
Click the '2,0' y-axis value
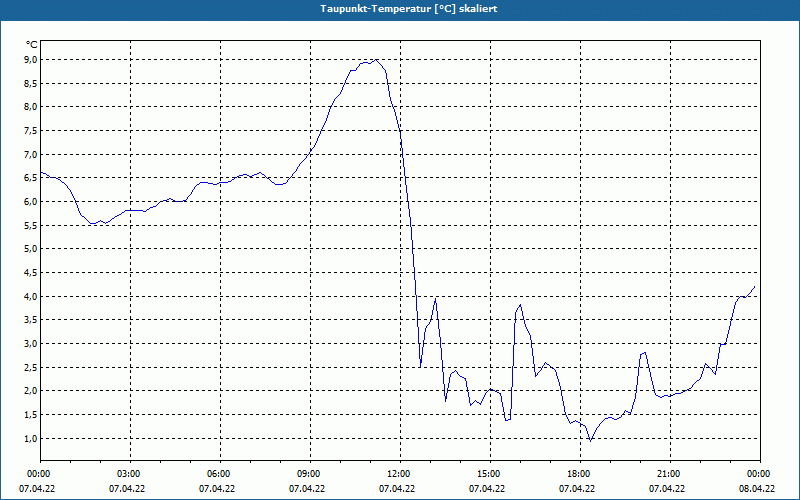tap(31, 391)
